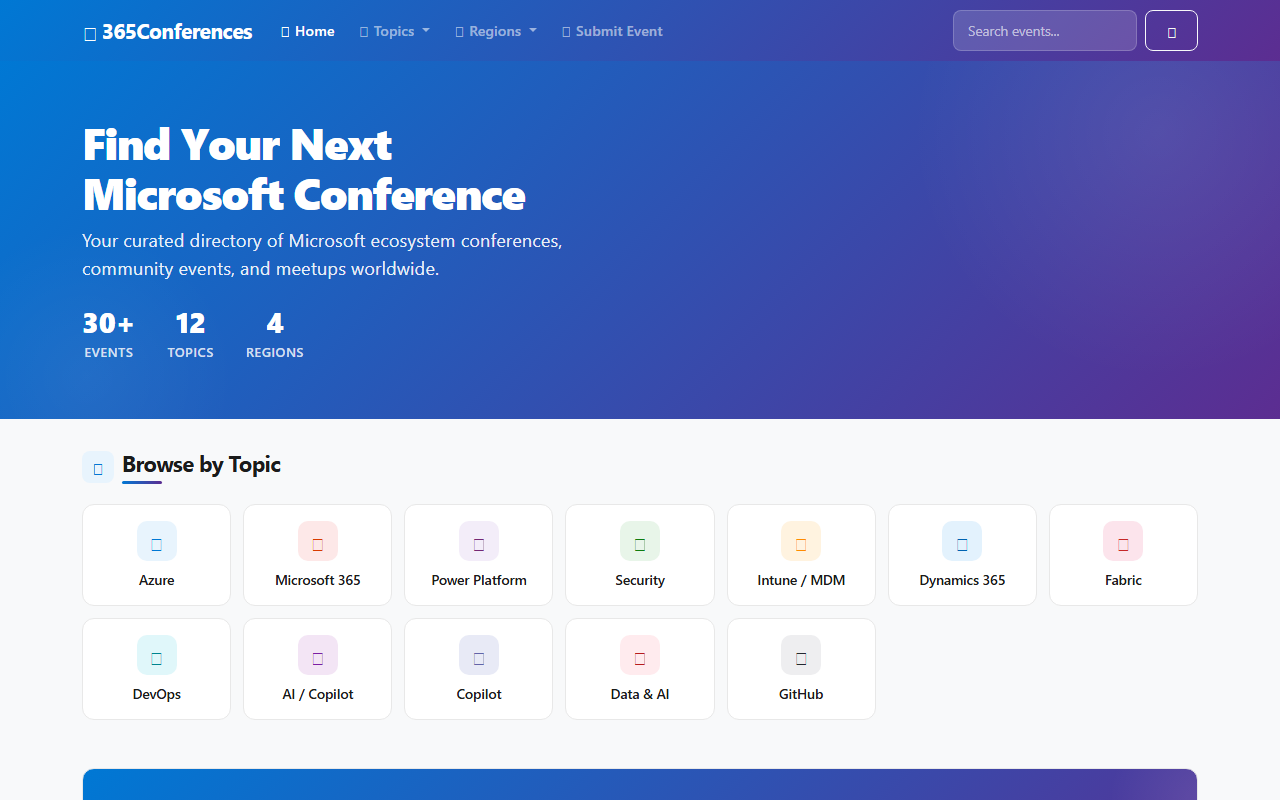Click the Copilot card label
Screen dimensions: 1280x800
pyautogui.click(x=479, y=694)
